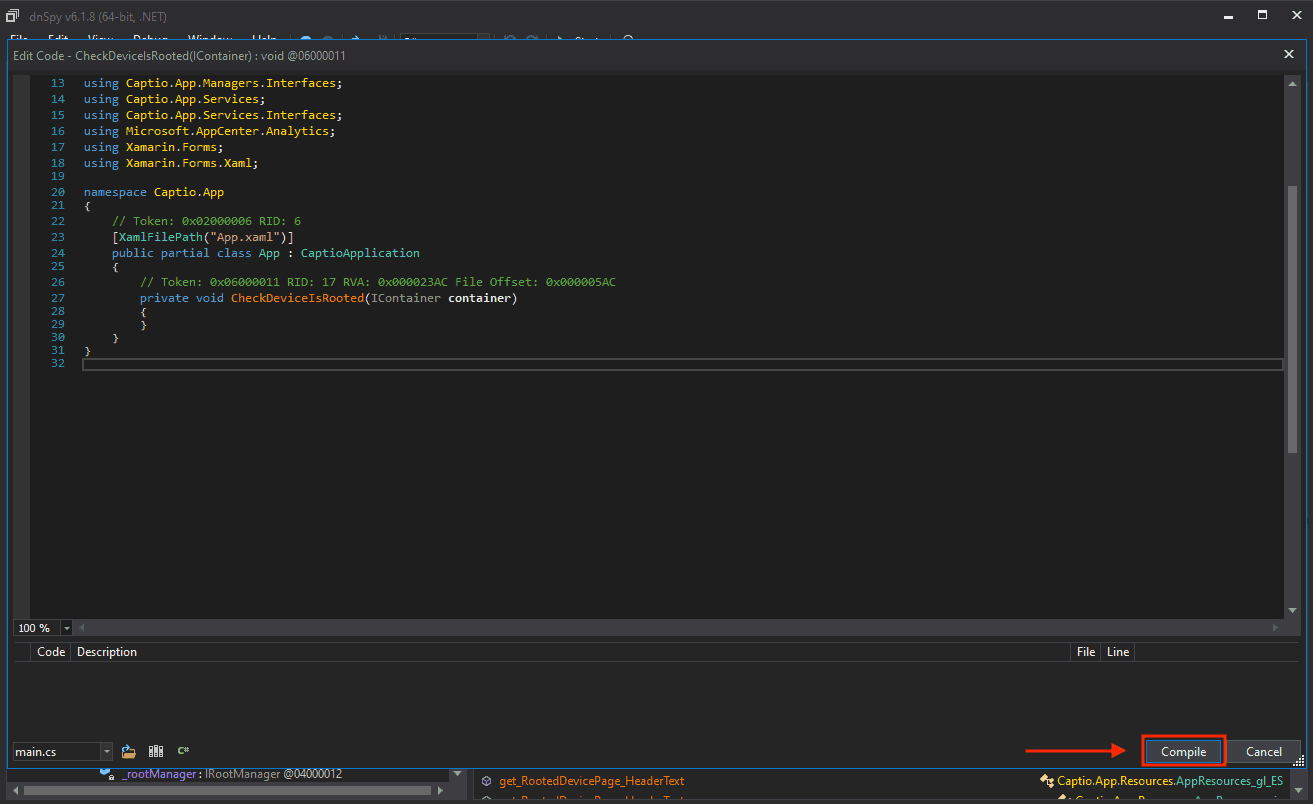Click the get_RootedDevicePage_HeaderText method icon
This screenshot has width=1313, height=804.
(486, 781)
